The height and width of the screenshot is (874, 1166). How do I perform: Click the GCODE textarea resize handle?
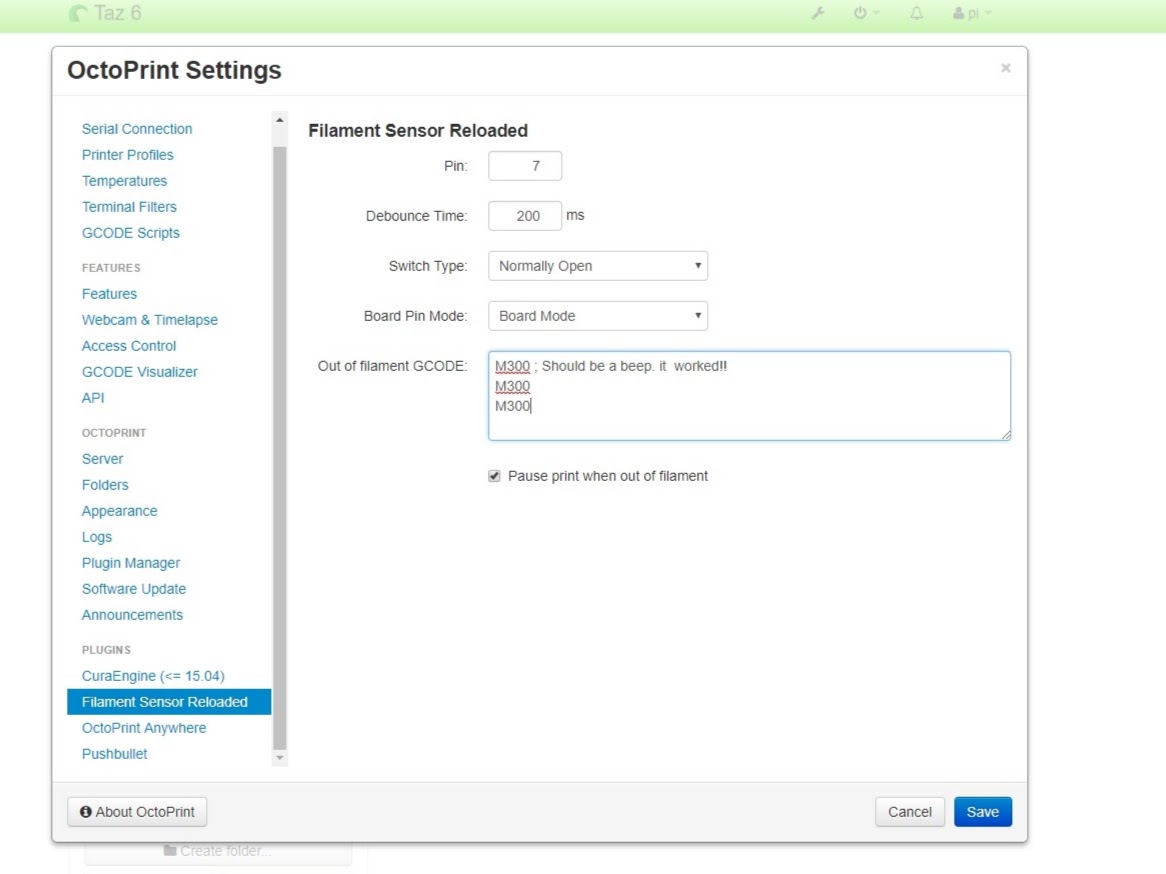(x=1005, y=434)
